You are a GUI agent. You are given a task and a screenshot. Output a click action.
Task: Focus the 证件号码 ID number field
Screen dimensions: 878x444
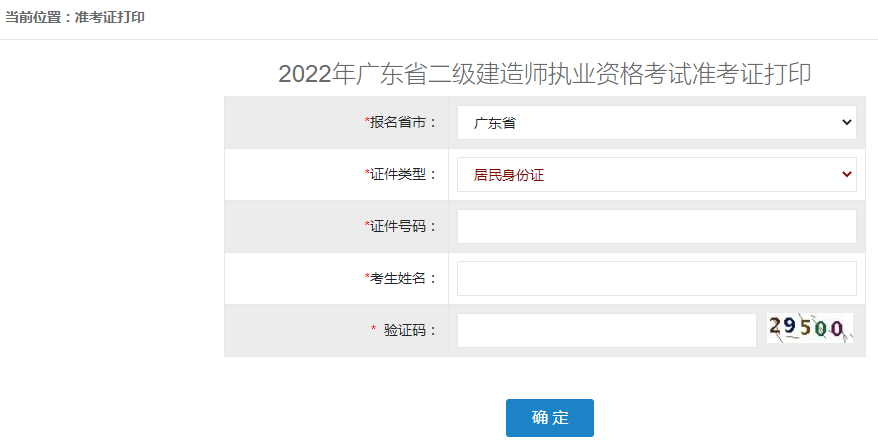pos(656,226)
